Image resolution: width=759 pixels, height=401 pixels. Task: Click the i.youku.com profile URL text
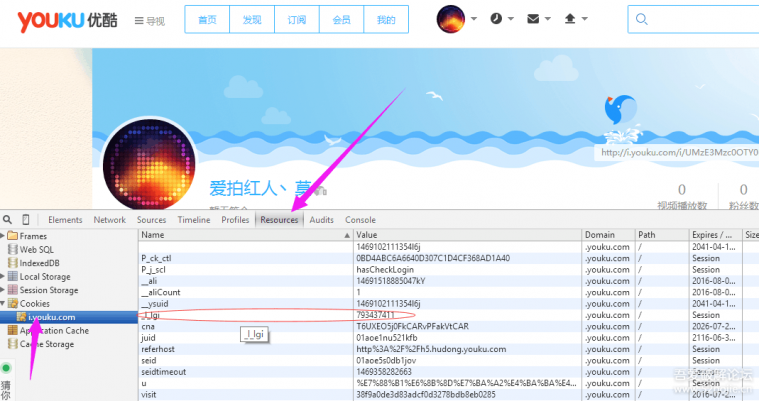pos(679,153)
